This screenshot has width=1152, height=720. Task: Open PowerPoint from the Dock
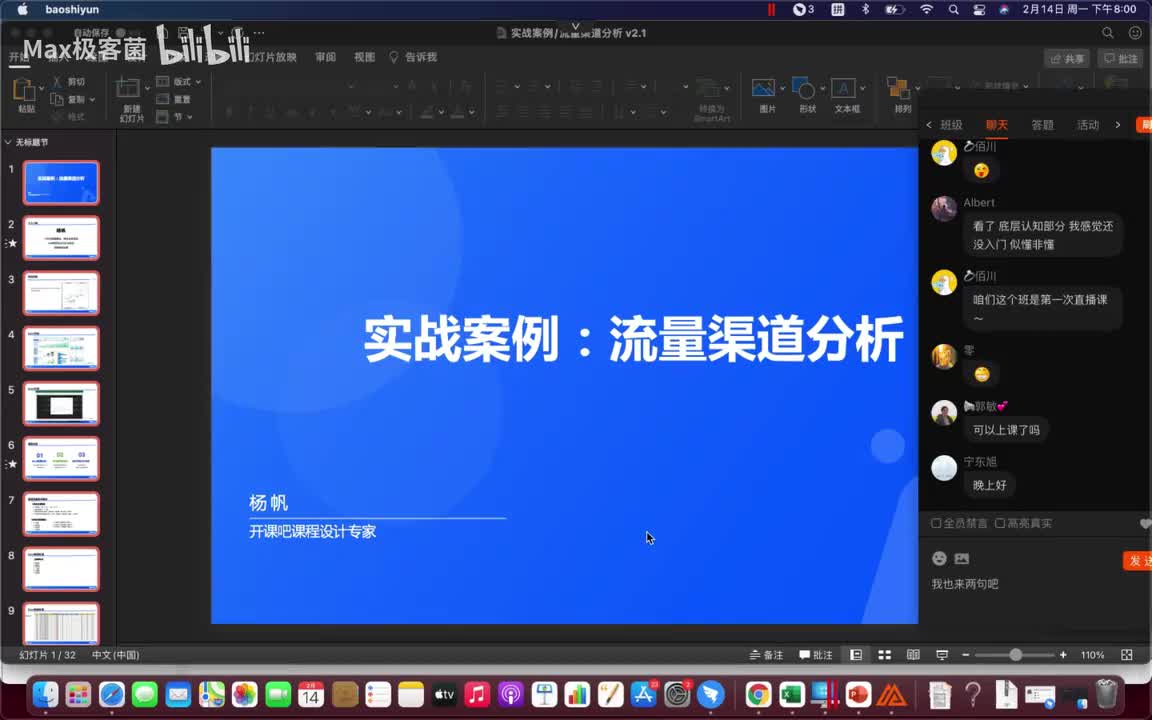(x=857, y=694)
